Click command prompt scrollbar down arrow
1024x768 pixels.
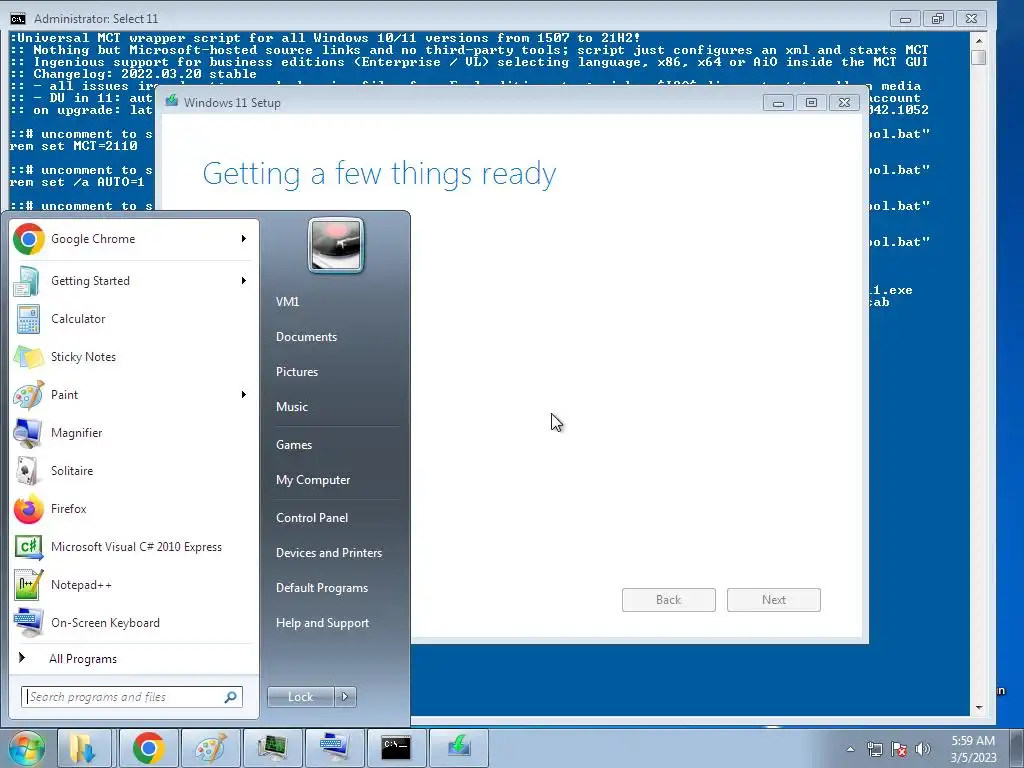978,707
